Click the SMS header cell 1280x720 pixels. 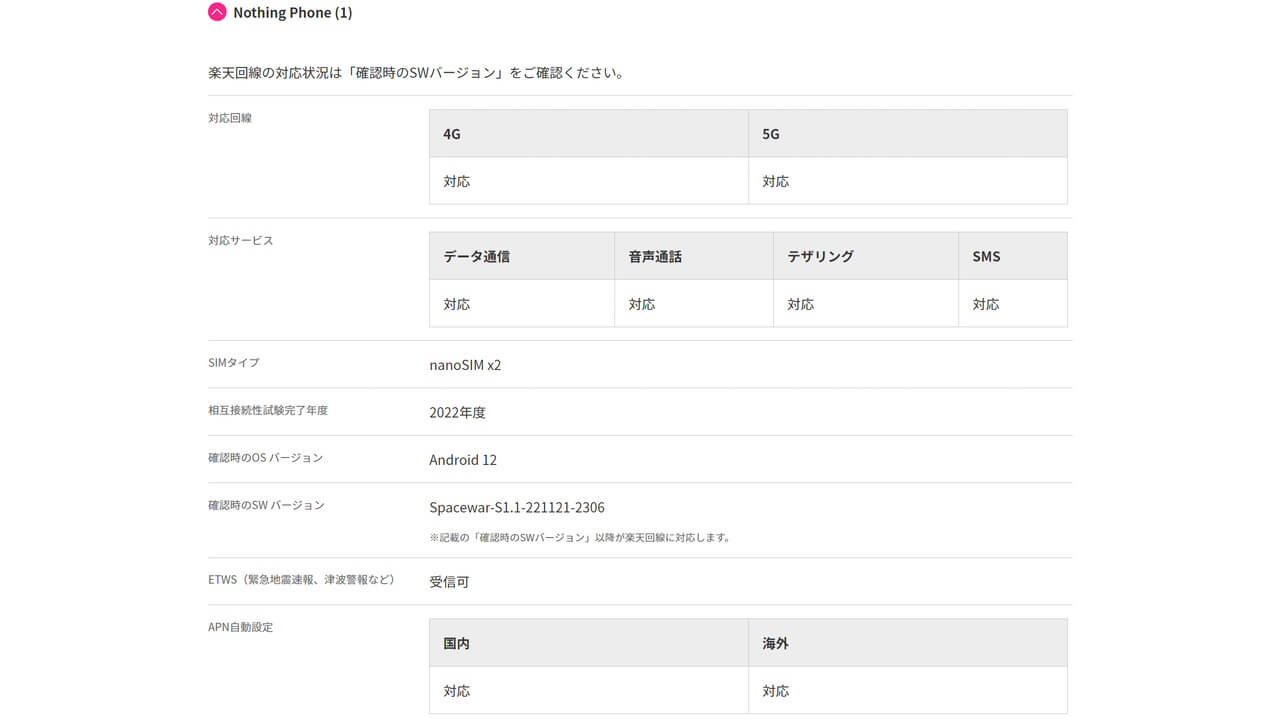click(987, 256)
